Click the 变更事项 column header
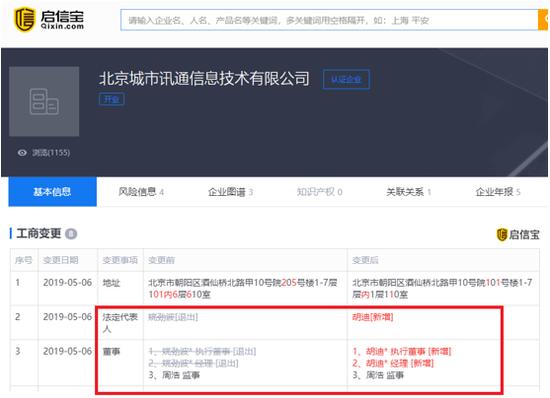 120,260
